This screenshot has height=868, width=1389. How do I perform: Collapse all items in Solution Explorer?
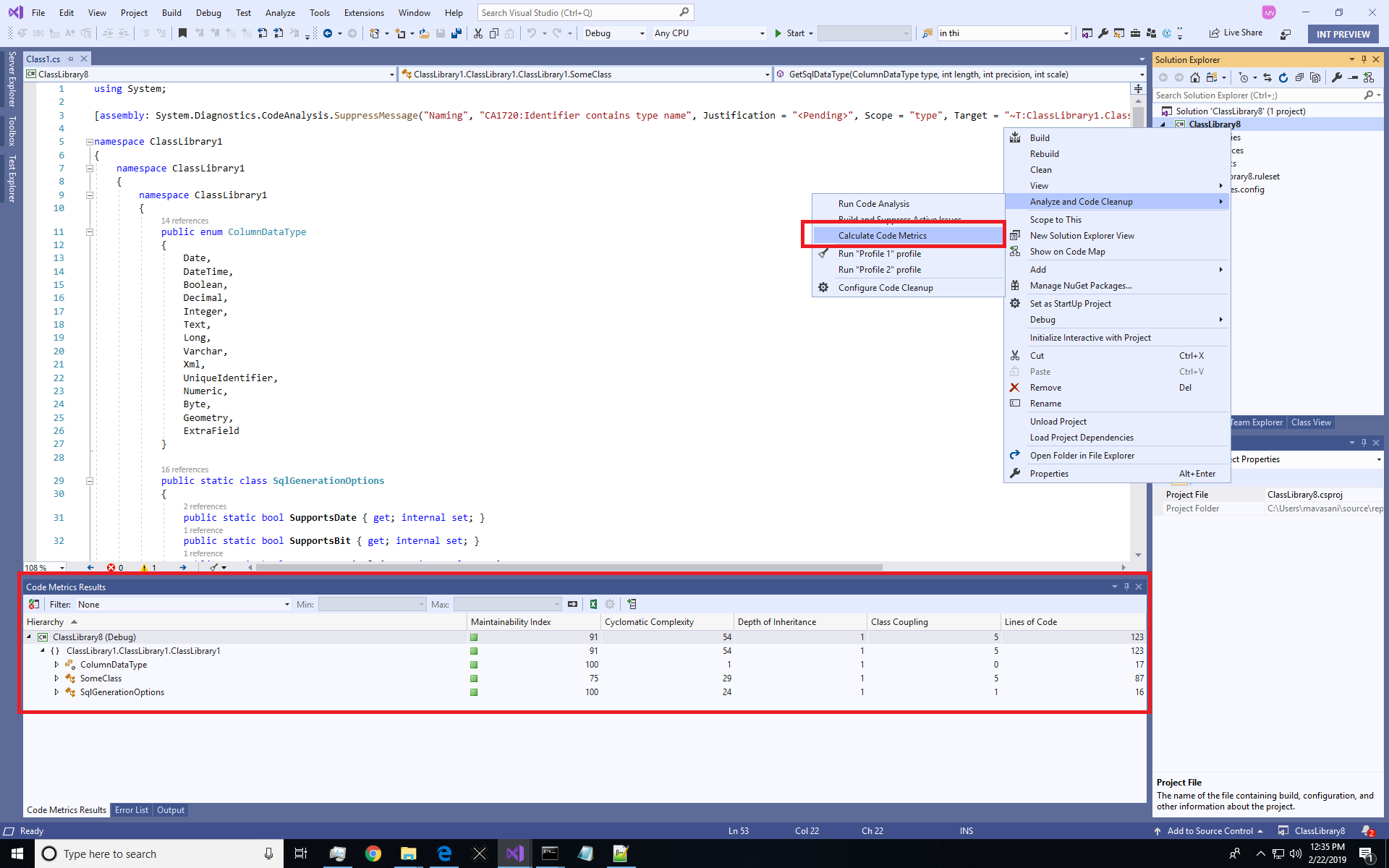[x=1299, y=77]
